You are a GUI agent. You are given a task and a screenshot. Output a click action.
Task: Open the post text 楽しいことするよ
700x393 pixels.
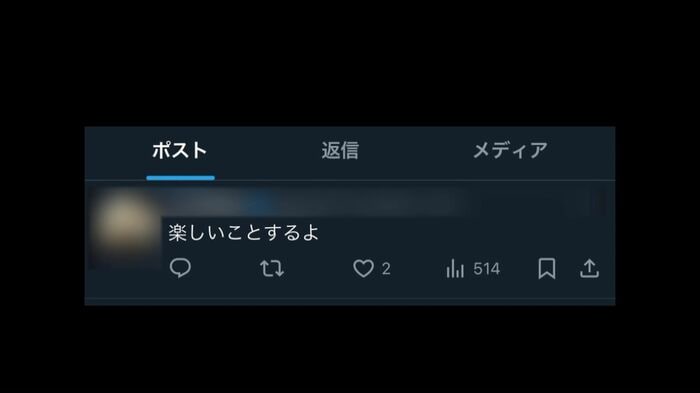click(244, 233)
